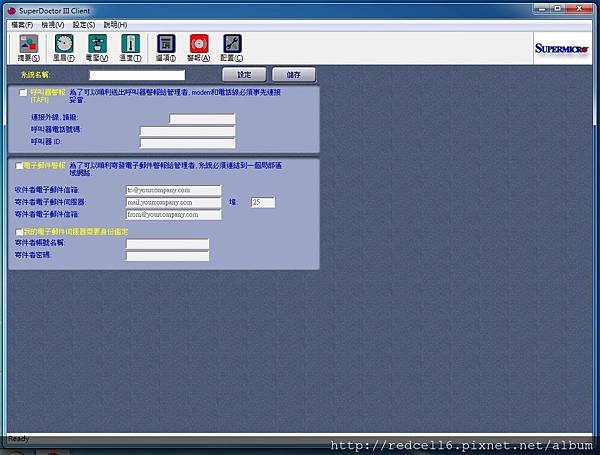
Task: Click the 寄件者帳號名稱 sender account field
Action: coord(168,244)
